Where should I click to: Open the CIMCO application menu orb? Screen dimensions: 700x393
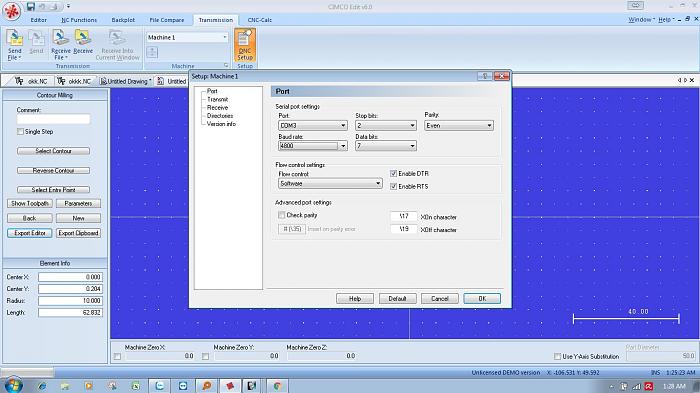coord(11,12)
